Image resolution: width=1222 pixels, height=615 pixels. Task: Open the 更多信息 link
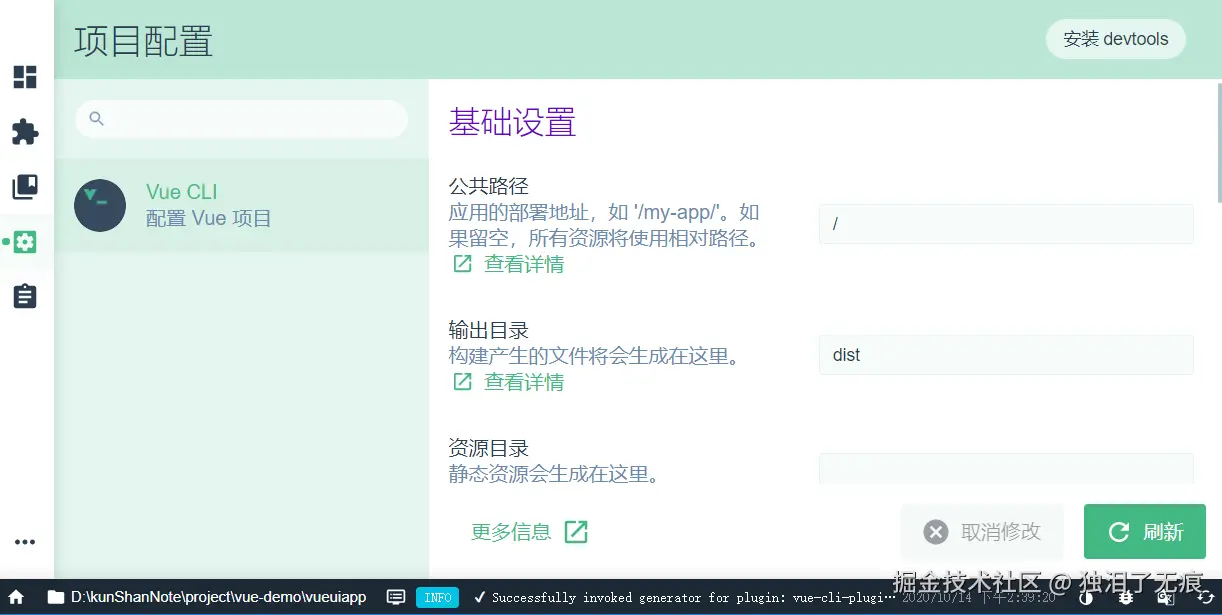[529, 532]
